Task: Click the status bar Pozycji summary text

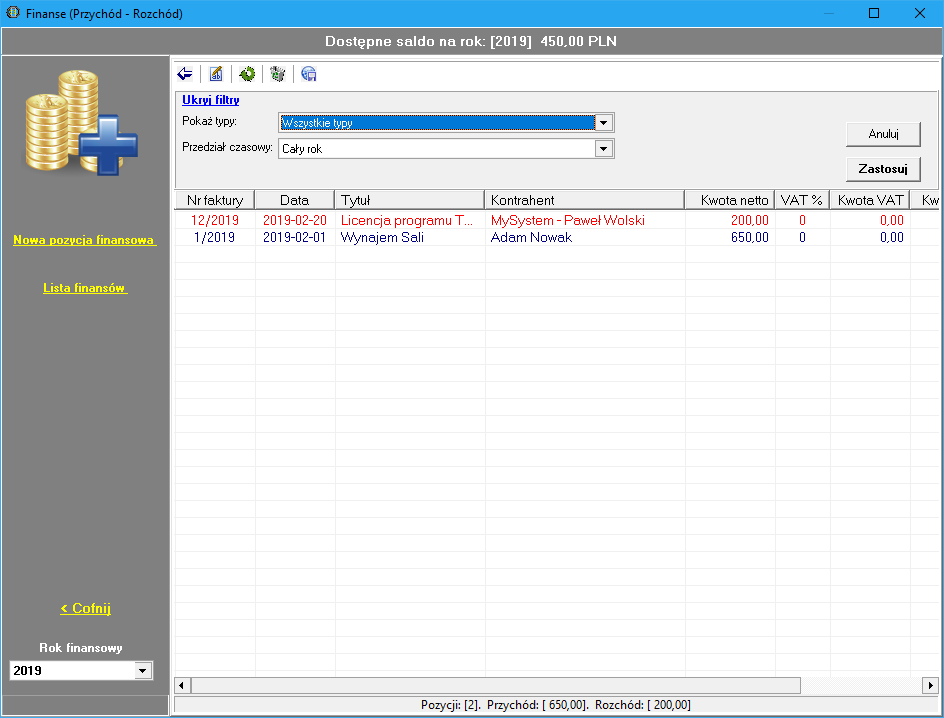Action: click(x=556, y=705)
